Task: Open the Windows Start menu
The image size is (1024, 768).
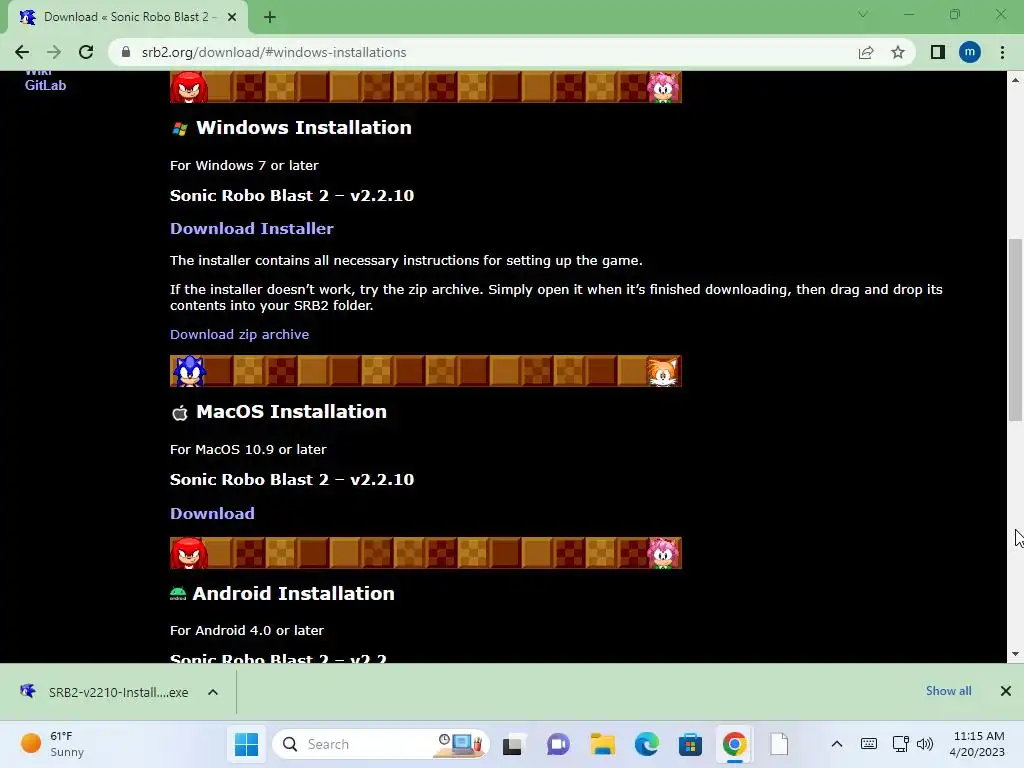Action: click(x=246, y=744)
